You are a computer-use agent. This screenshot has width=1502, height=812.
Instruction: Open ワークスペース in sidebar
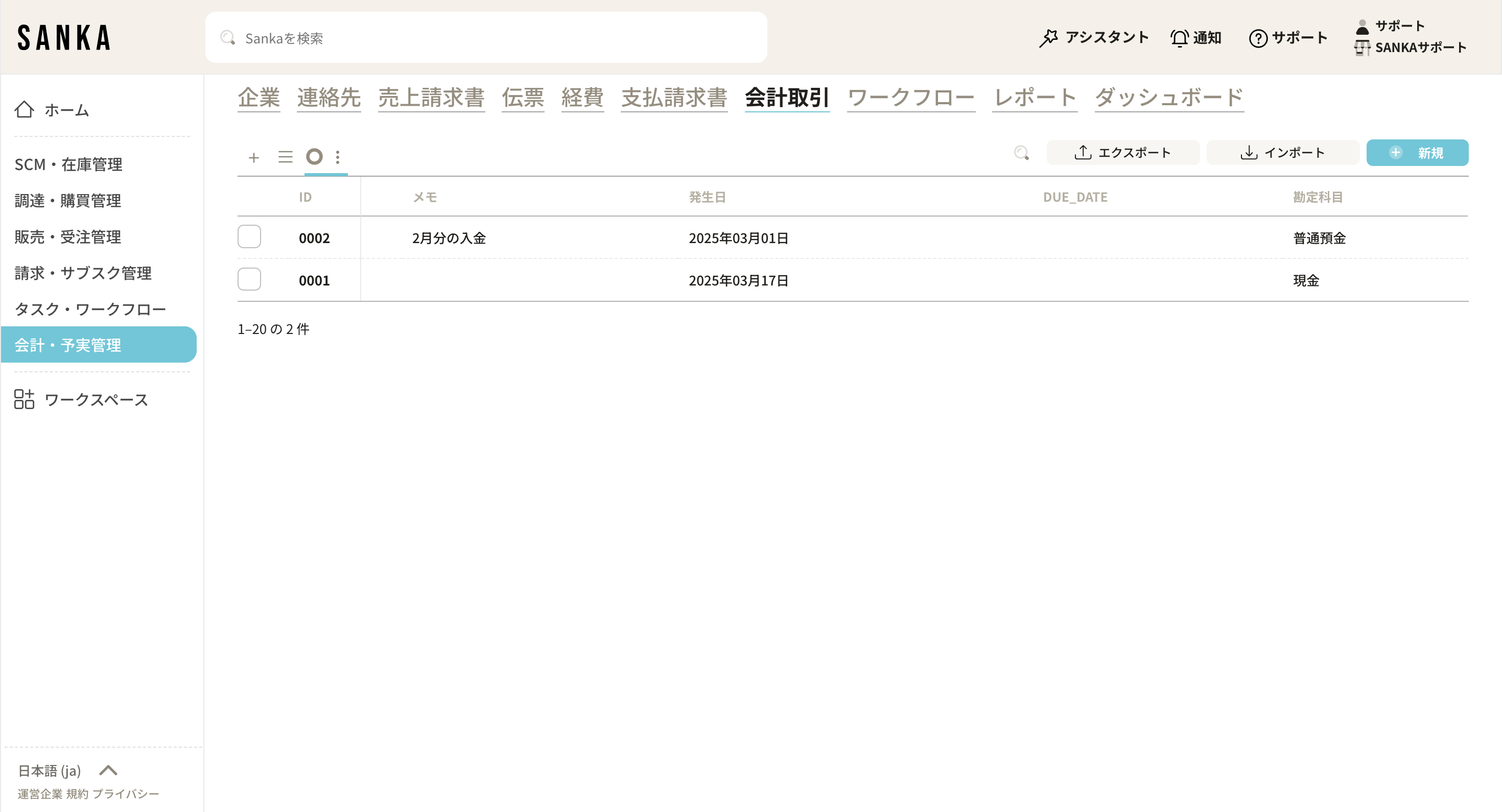pos(96,399)
